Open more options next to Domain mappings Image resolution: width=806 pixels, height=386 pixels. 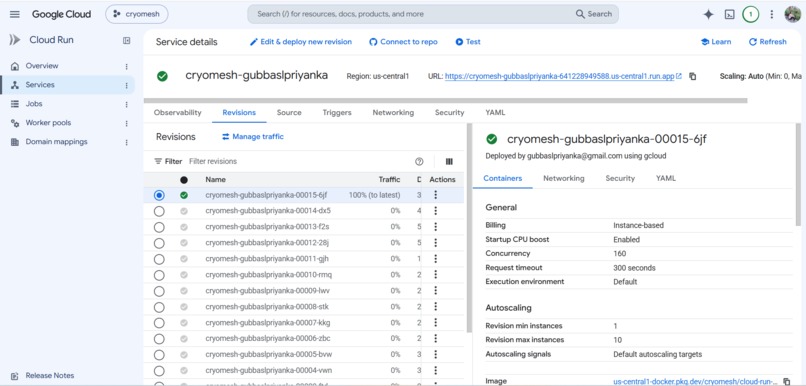coord(126,142)
